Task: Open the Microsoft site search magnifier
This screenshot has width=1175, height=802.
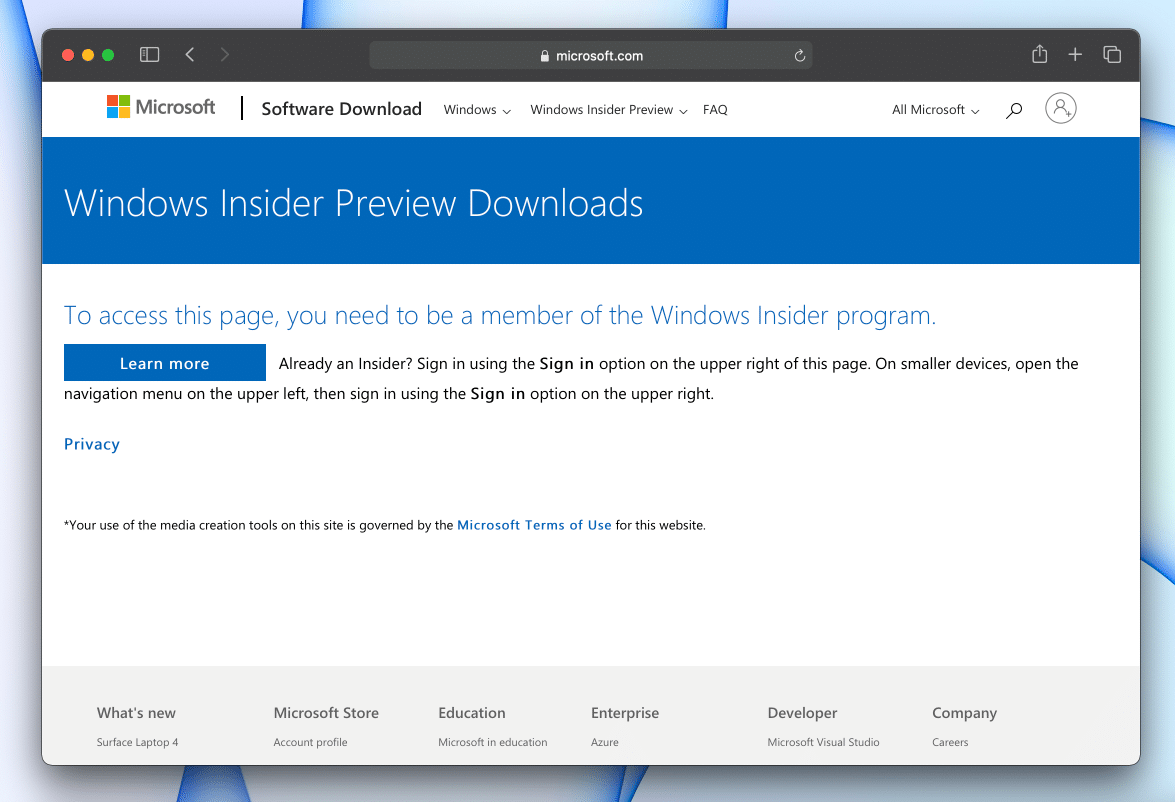Action: click(x=1014, y=110)
